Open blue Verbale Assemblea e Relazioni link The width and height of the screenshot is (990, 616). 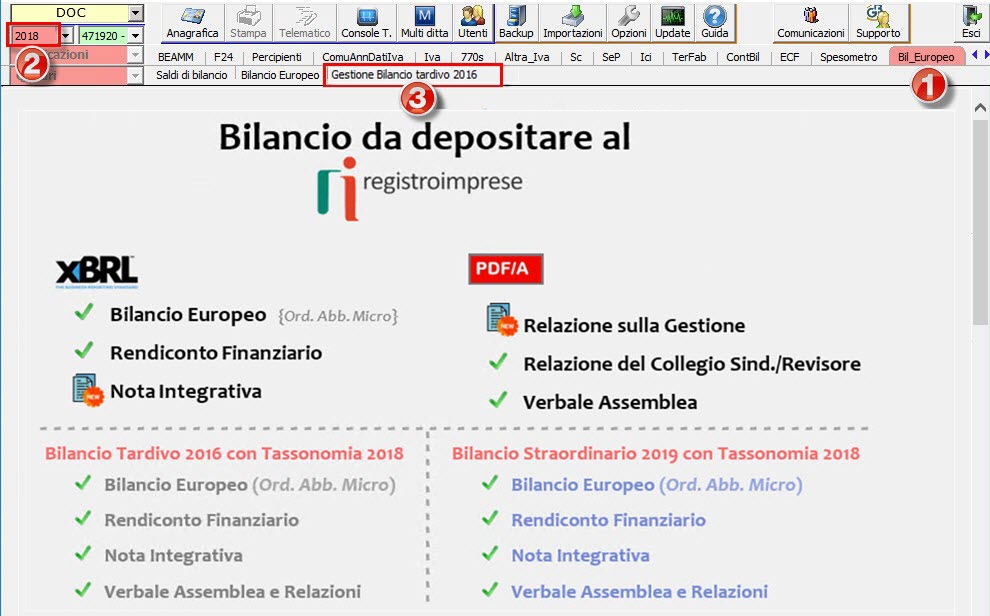coord(639,591)
